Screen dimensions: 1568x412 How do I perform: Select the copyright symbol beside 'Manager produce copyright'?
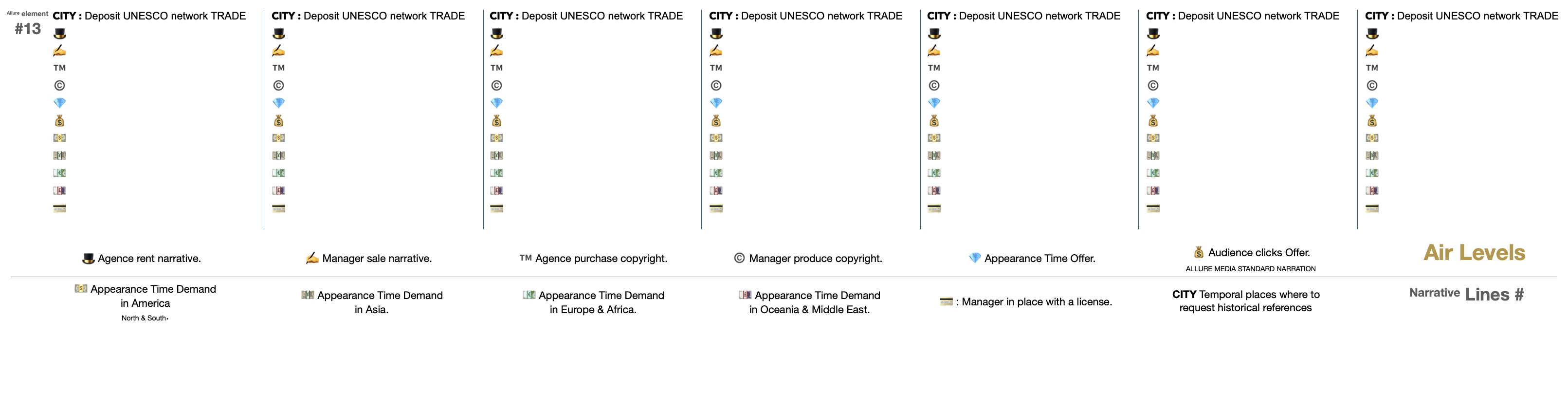739,259
